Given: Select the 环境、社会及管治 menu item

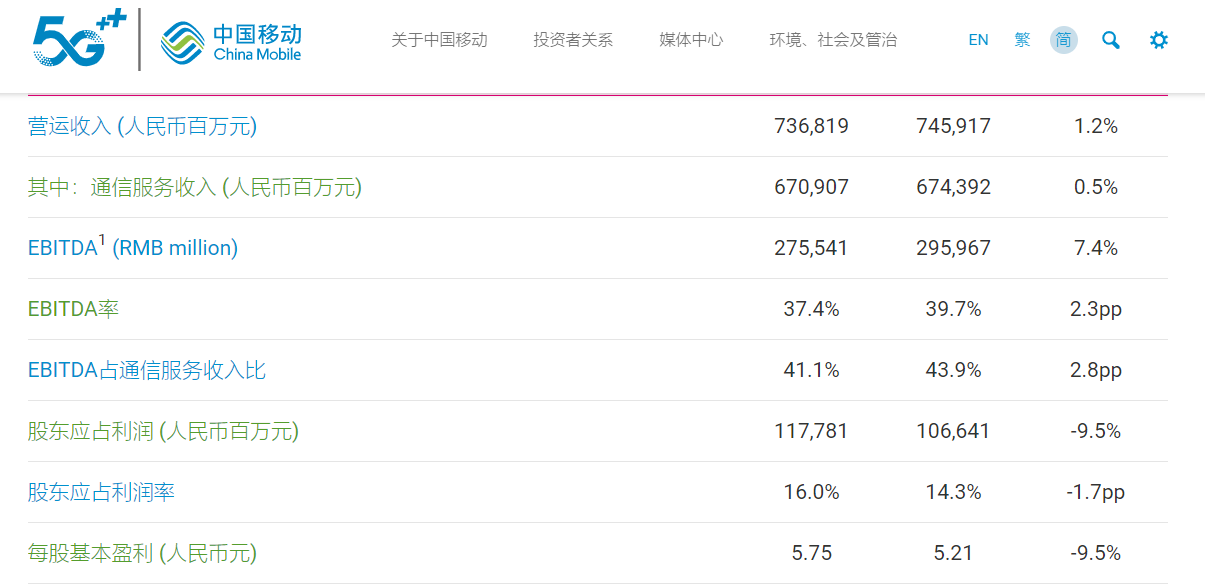Looking at the screenshot, I should point(833,40).
